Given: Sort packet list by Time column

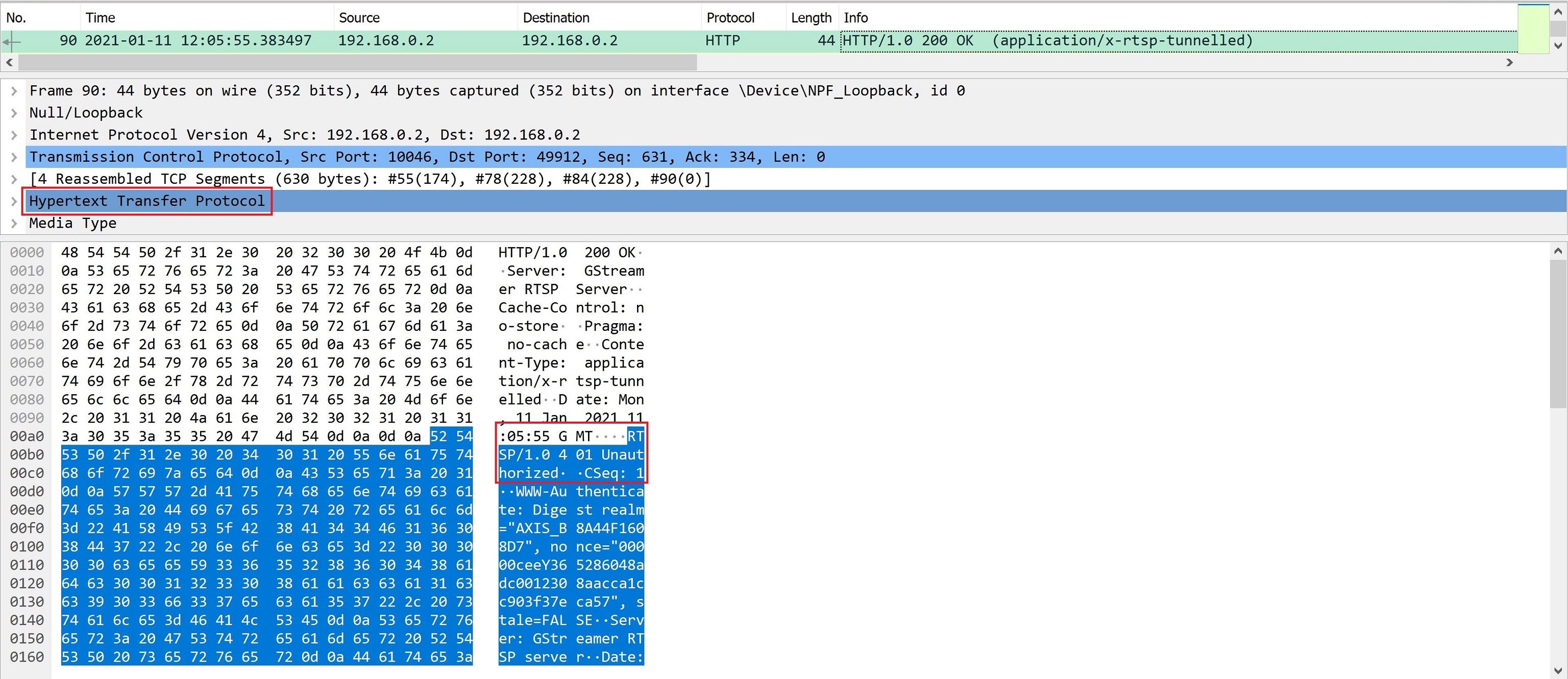Looking at the screenshot, I should (100, 18).
